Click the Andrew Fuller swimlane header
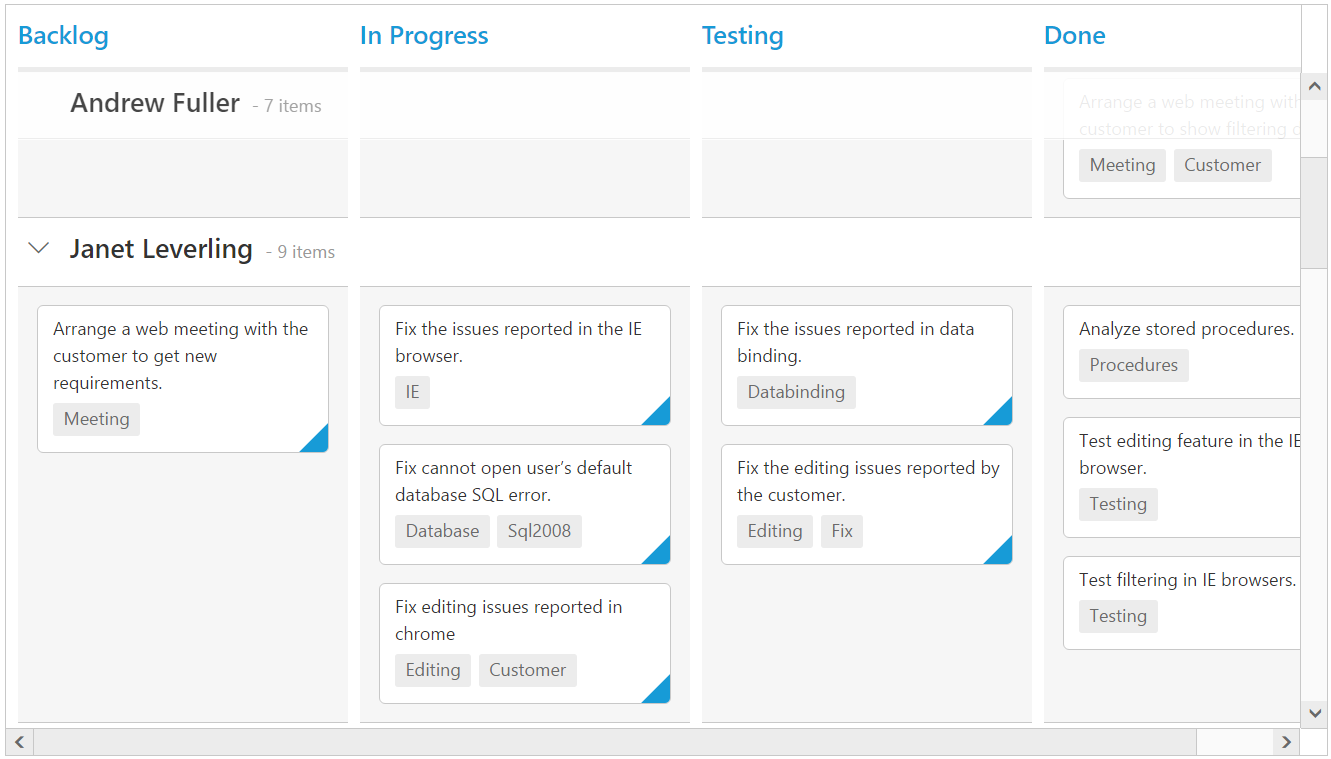 (x=155, y=103)
